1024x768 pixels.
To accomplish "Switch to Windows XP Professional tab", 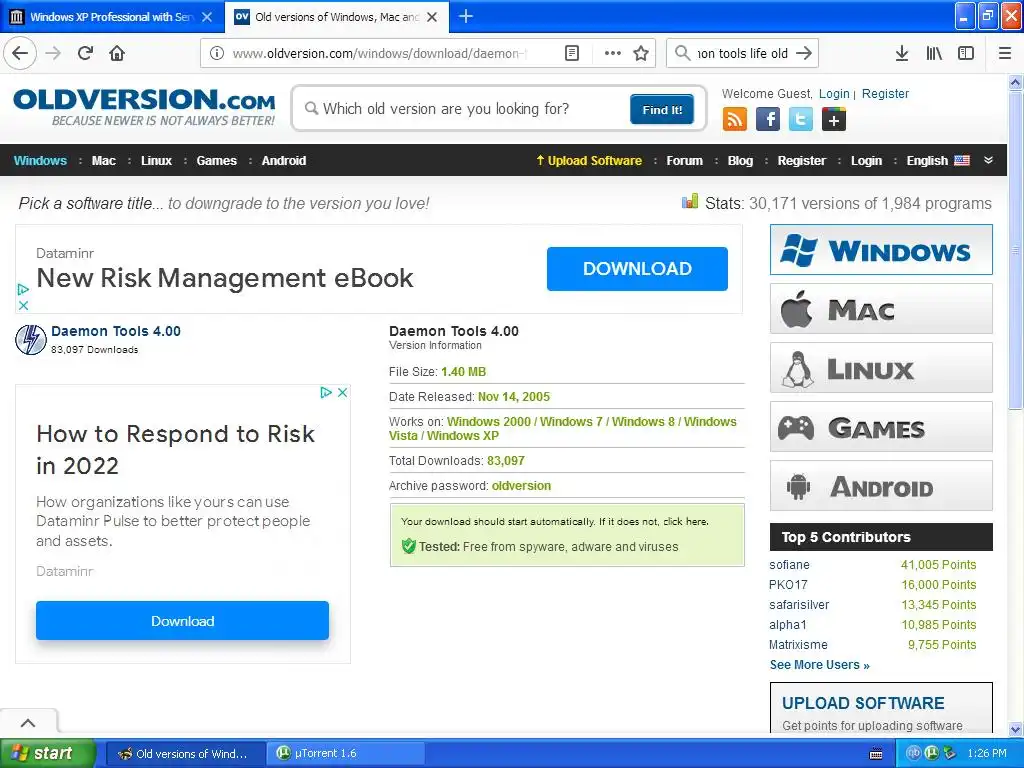I will point(111,17).
